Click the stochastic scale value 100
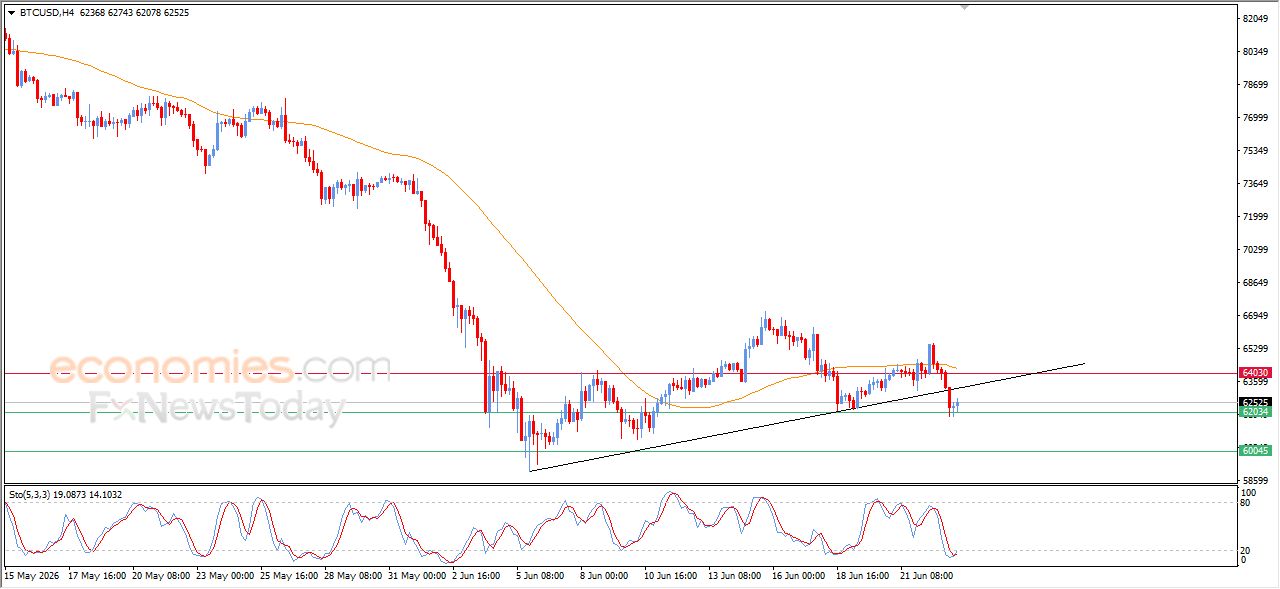The width and height of the screenshot is (1280, 589). (x=1250, y=494)
